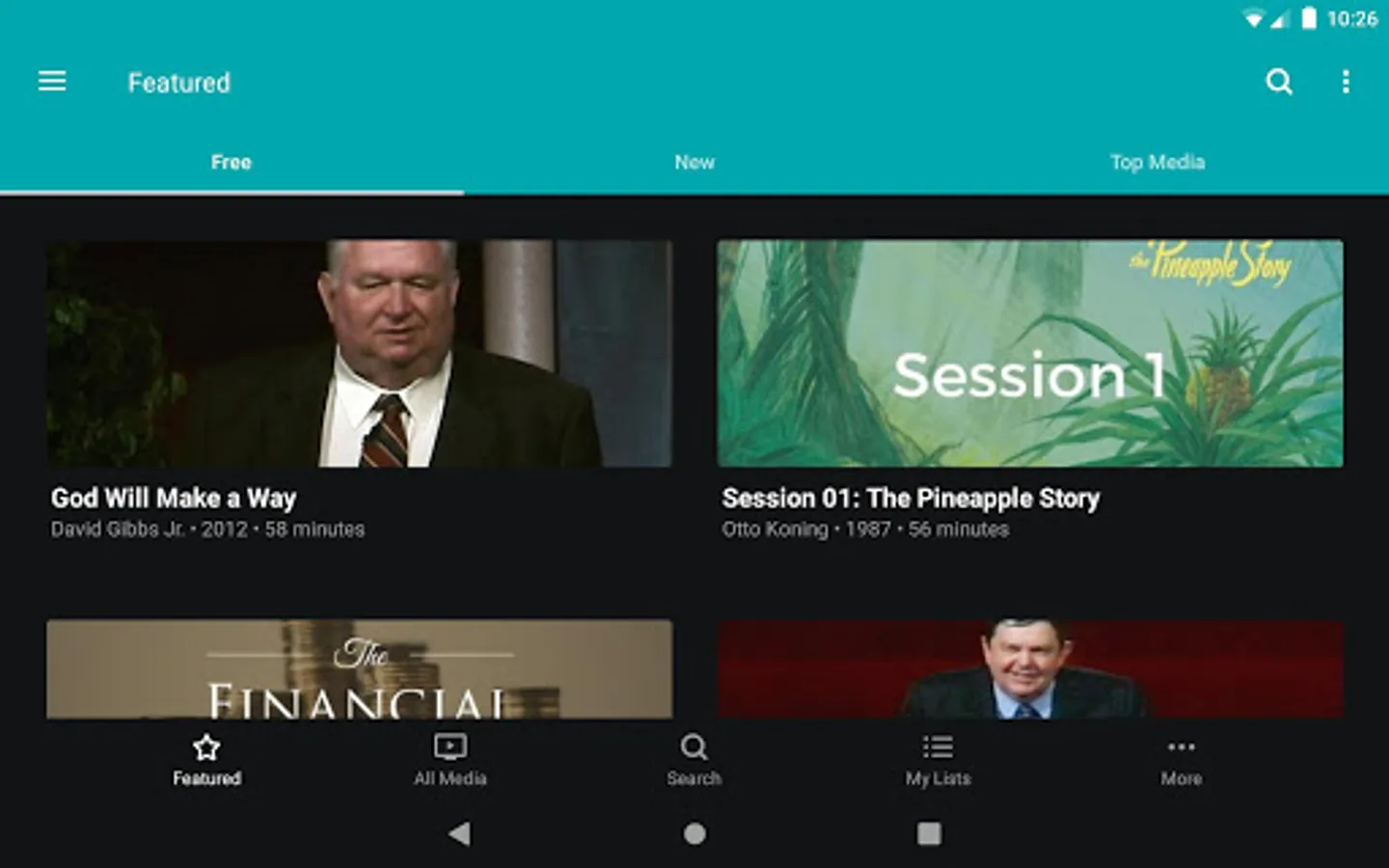Switch to the Free tab
The width and height of the screenshot is (1389, 868).
click(231, 162)
